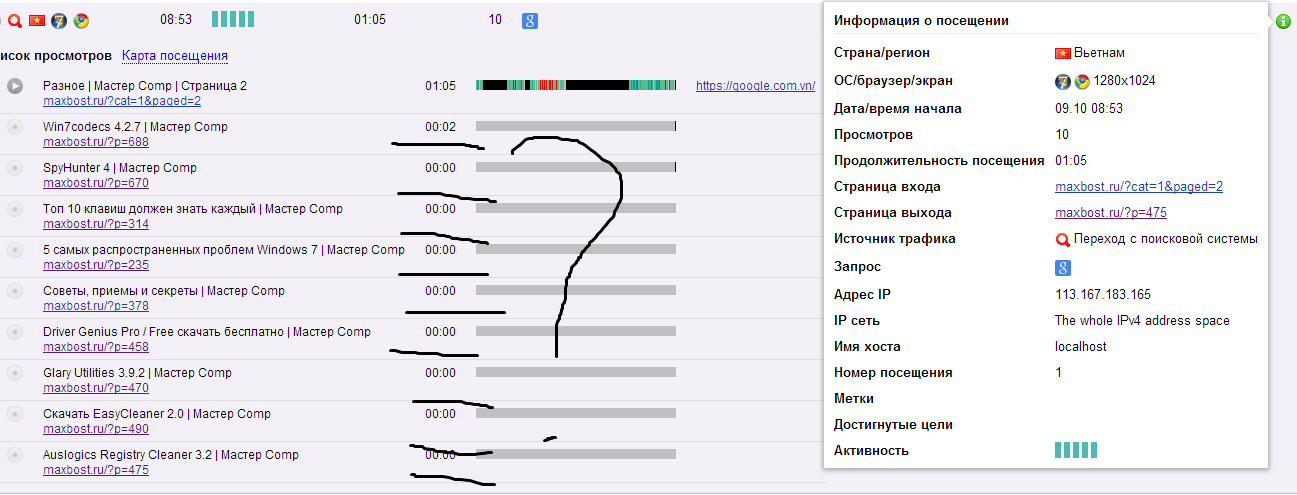Open the maxbost.ru/?p=688 link
The width and height of the screenshot is (1297, 495).
[96, 142]
